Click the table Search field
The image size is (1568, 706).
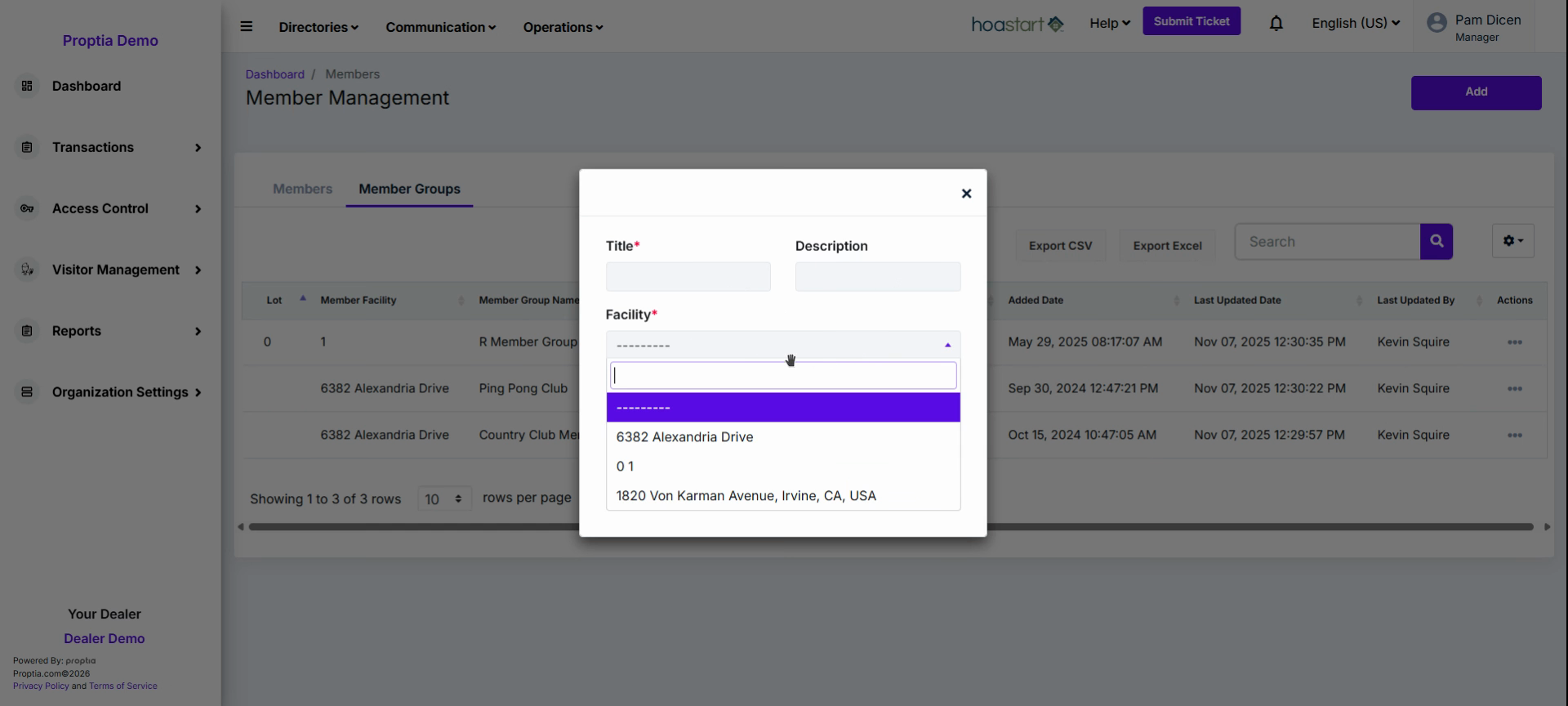point(1327,242)
